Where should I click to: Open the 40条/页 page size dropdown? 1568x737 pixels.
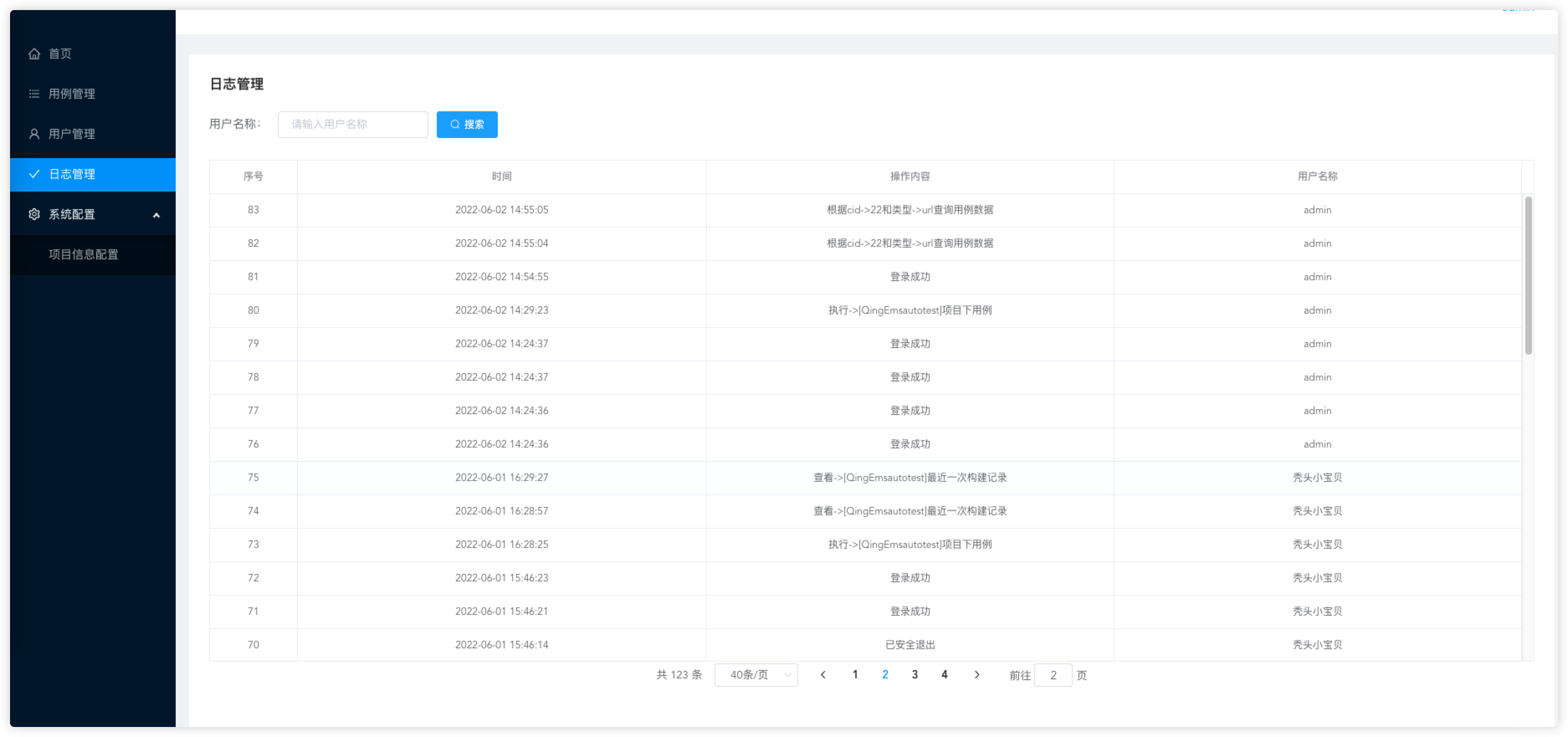pos(756,675)
